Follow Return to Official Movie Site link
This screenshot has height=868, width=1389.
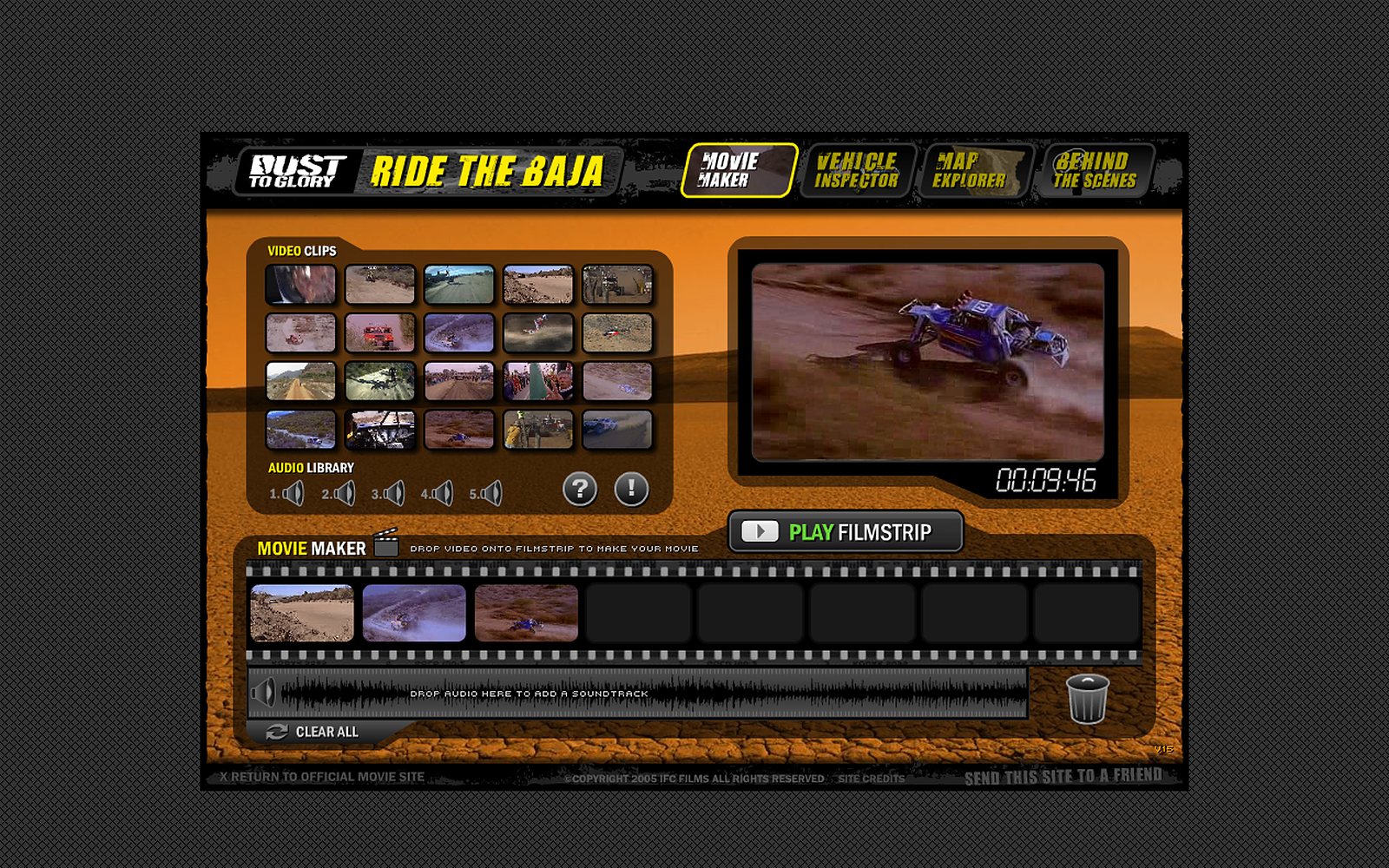pos(322,777)
